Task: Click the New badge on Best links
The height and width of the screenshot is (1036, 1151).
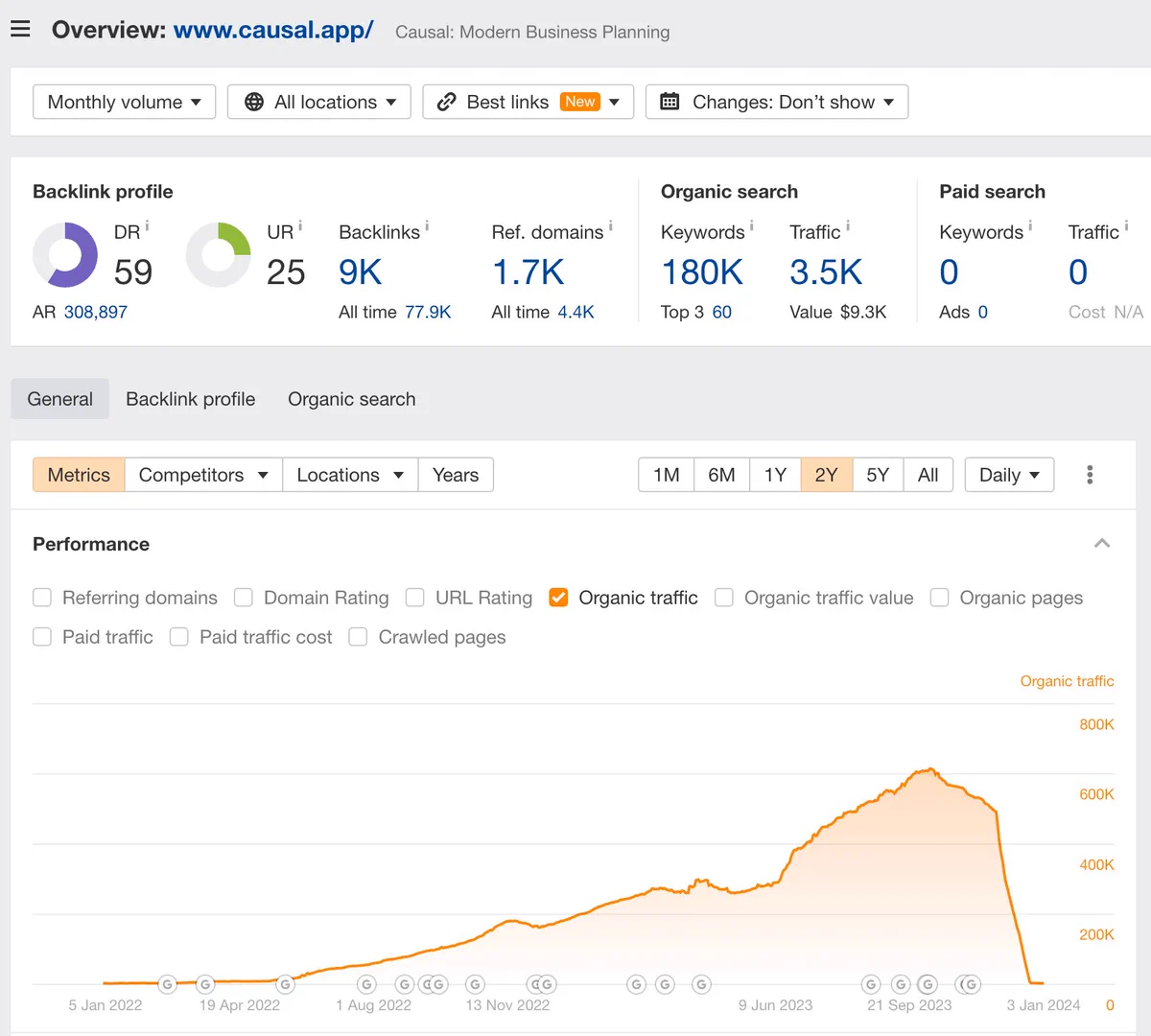Action: (579, 102)
